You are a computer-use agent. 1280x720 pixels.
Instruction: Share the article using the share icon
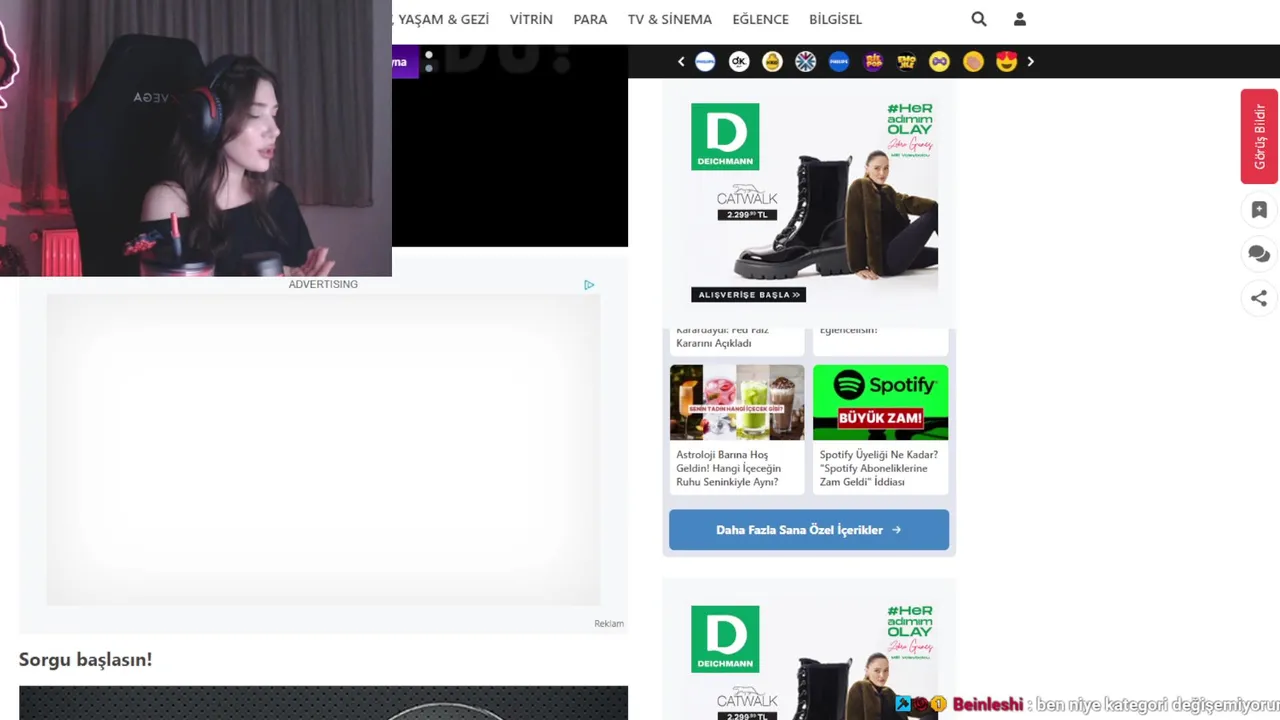click(x=1259, y=298)
